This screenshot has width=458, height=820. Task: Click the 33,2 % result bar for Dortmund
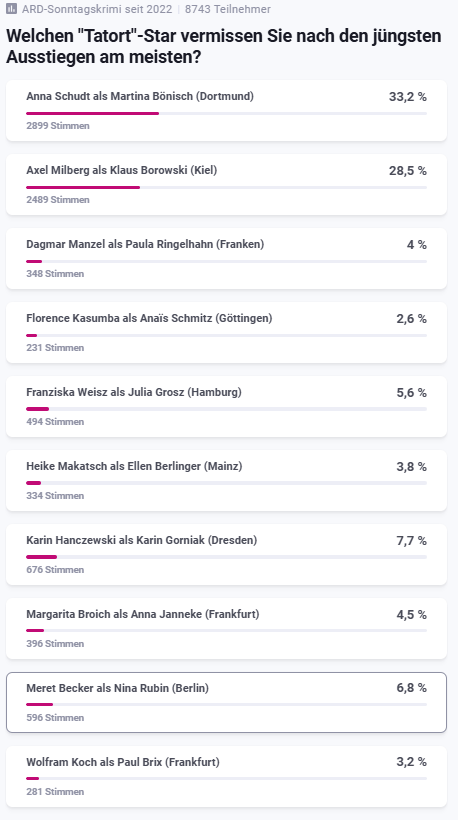pyautogui.click(x=226, y=113)
